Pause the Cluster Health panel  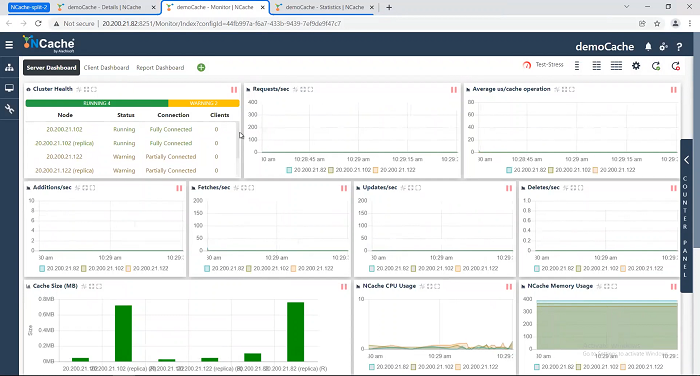234,90
